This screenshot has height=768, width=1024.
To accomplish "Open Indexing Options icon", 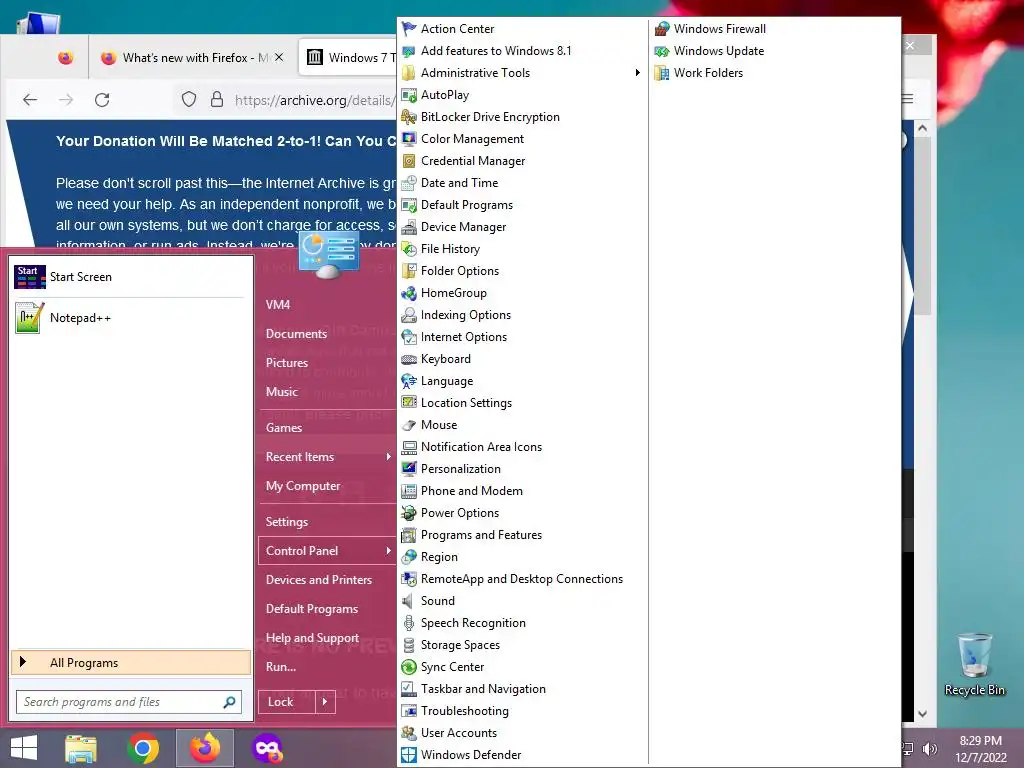I will pyautogui.click(x=409, y=315).
